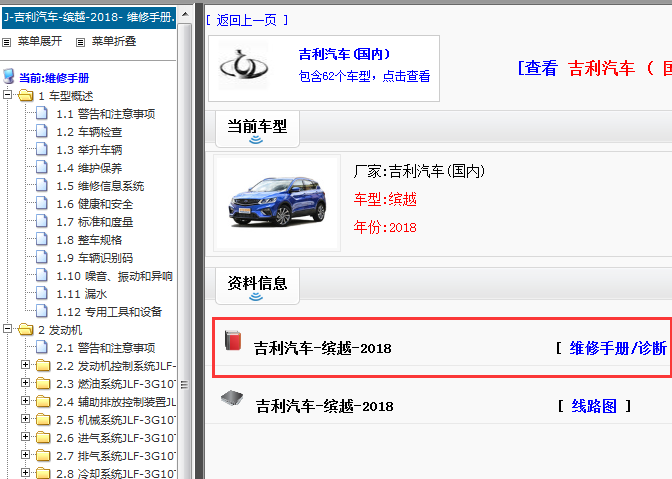This screenshot has height=479, width=672.
Task: Open tree item 1.12 专用工具和设备
Action: click(109, 312)
